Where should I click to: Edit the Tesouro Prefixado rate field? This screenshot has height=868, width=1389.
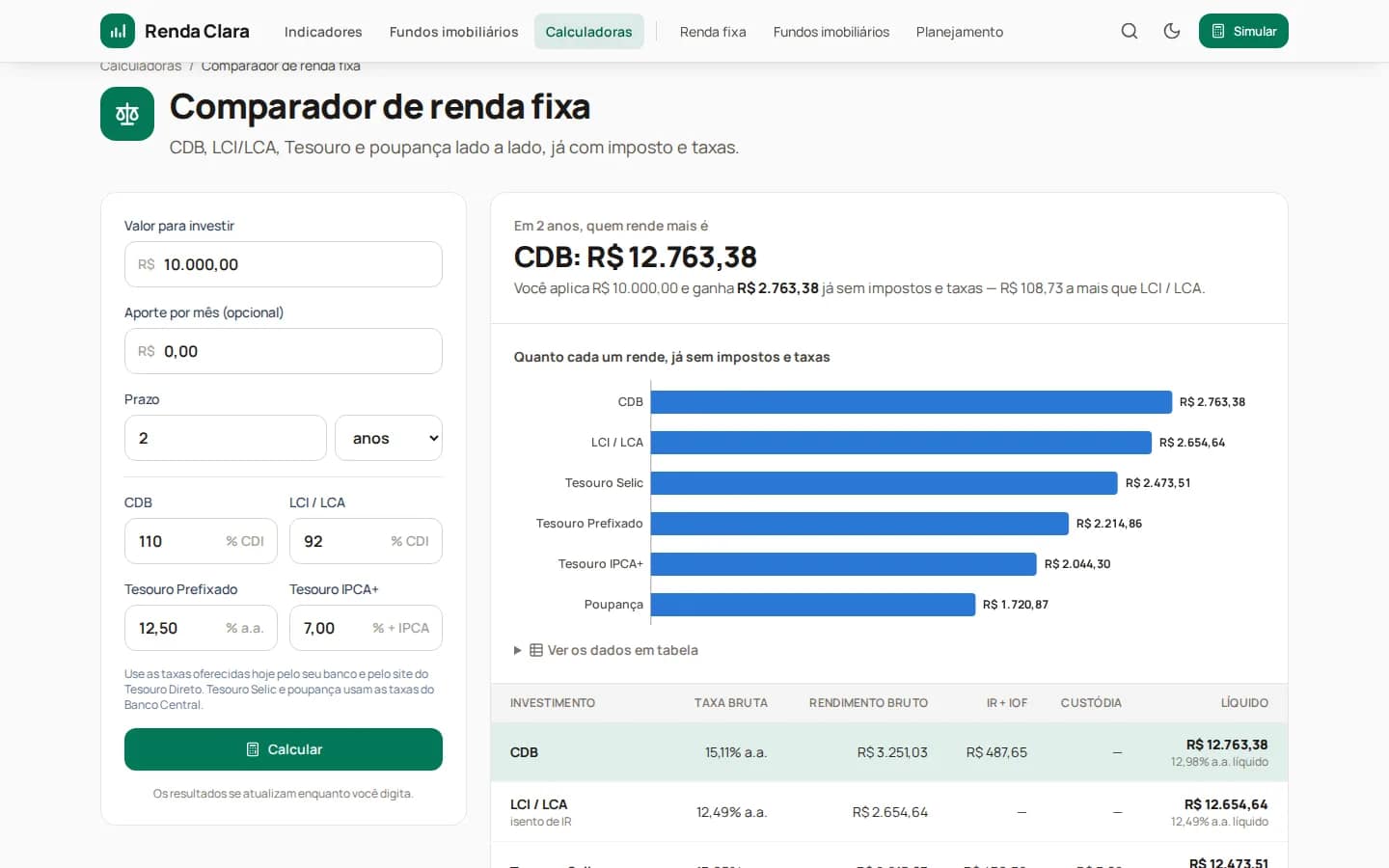(201, 628)
